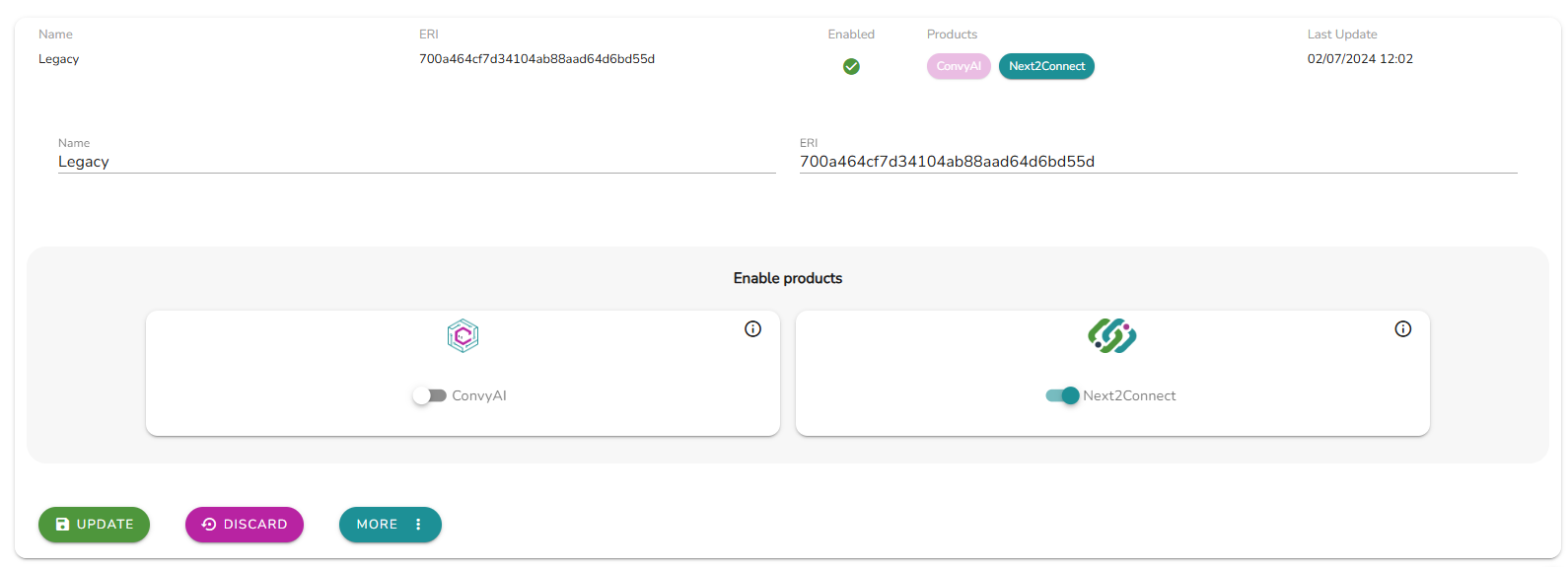Click the ConvyAI hexagon logo
Screen dimensions: 1568x567
tap(463, 336)
